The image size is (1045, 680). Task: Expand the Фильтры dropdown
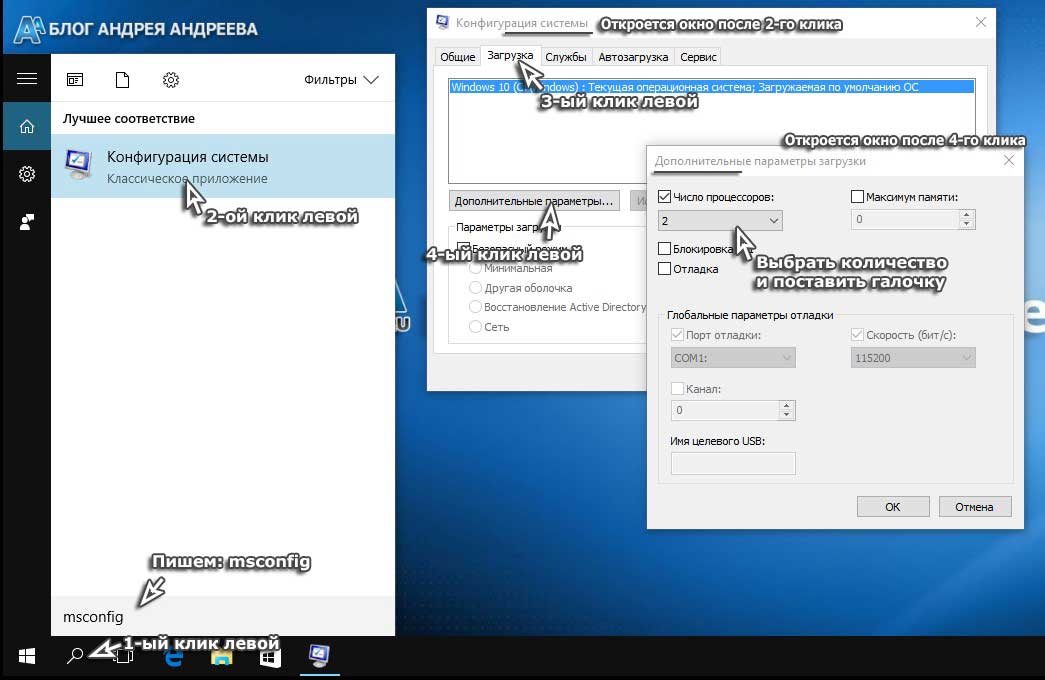tap(341, 80)
